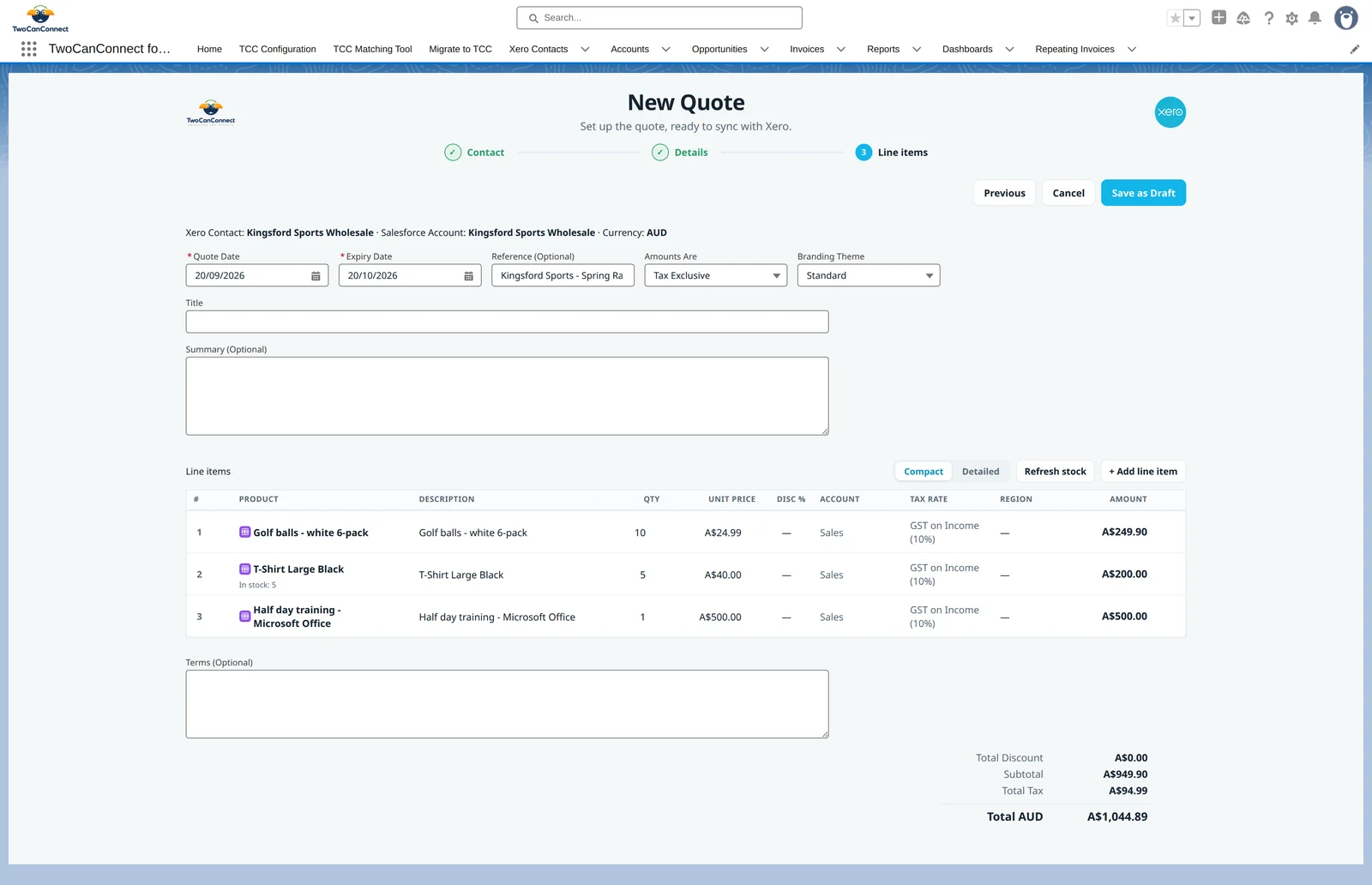Open the Xero Contacts tab
The height and width of the screenshot is (885, 1372).
[539, 50]
